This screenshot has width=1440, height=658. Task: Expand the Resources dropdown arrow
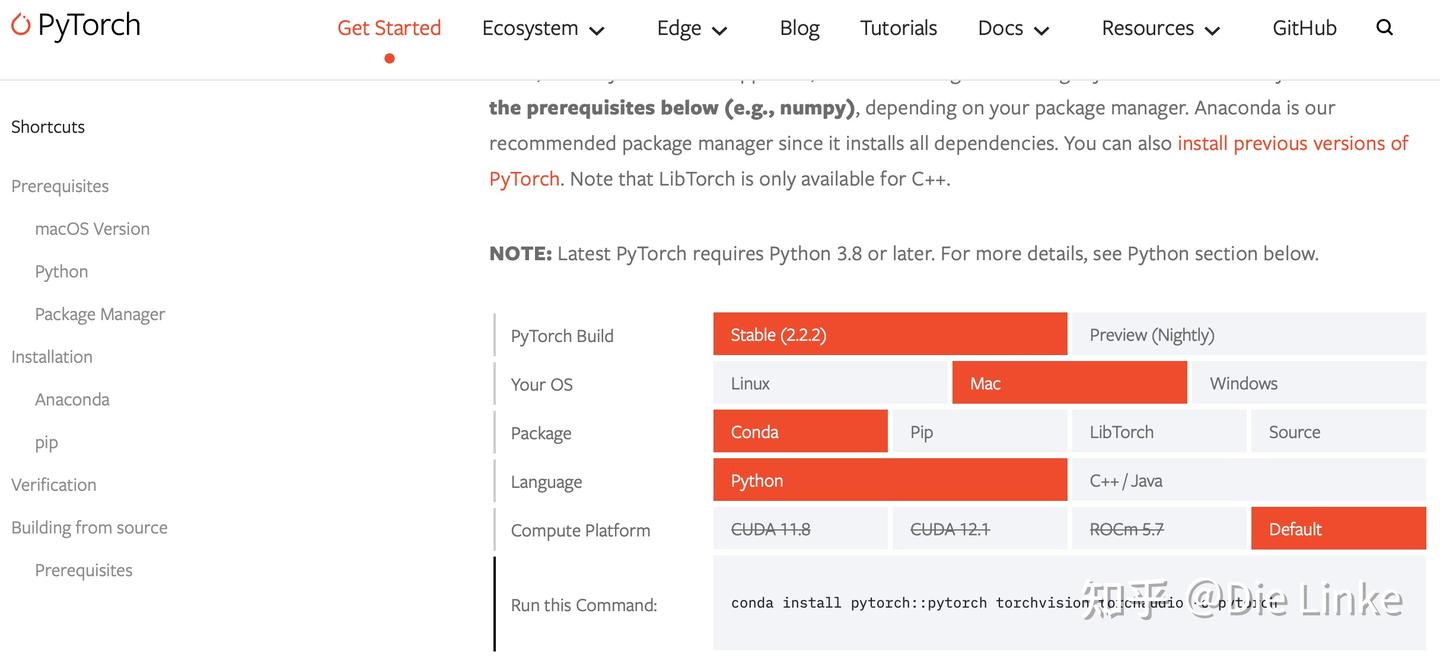[1213, 30]
